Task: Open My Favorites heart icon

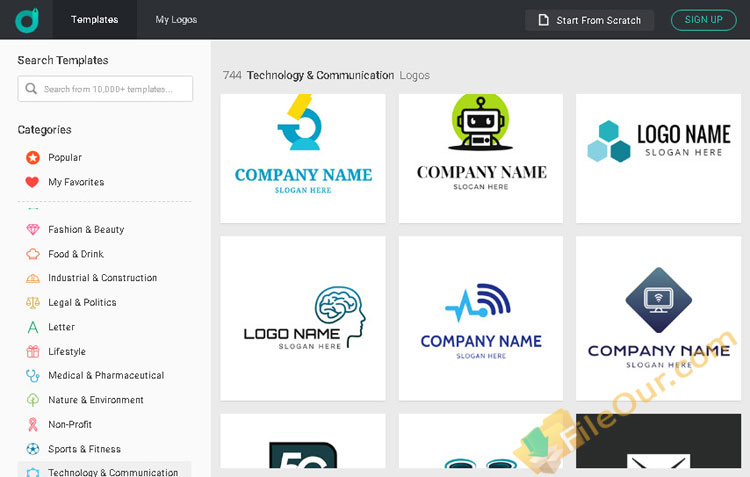Action: click(32, 182)
